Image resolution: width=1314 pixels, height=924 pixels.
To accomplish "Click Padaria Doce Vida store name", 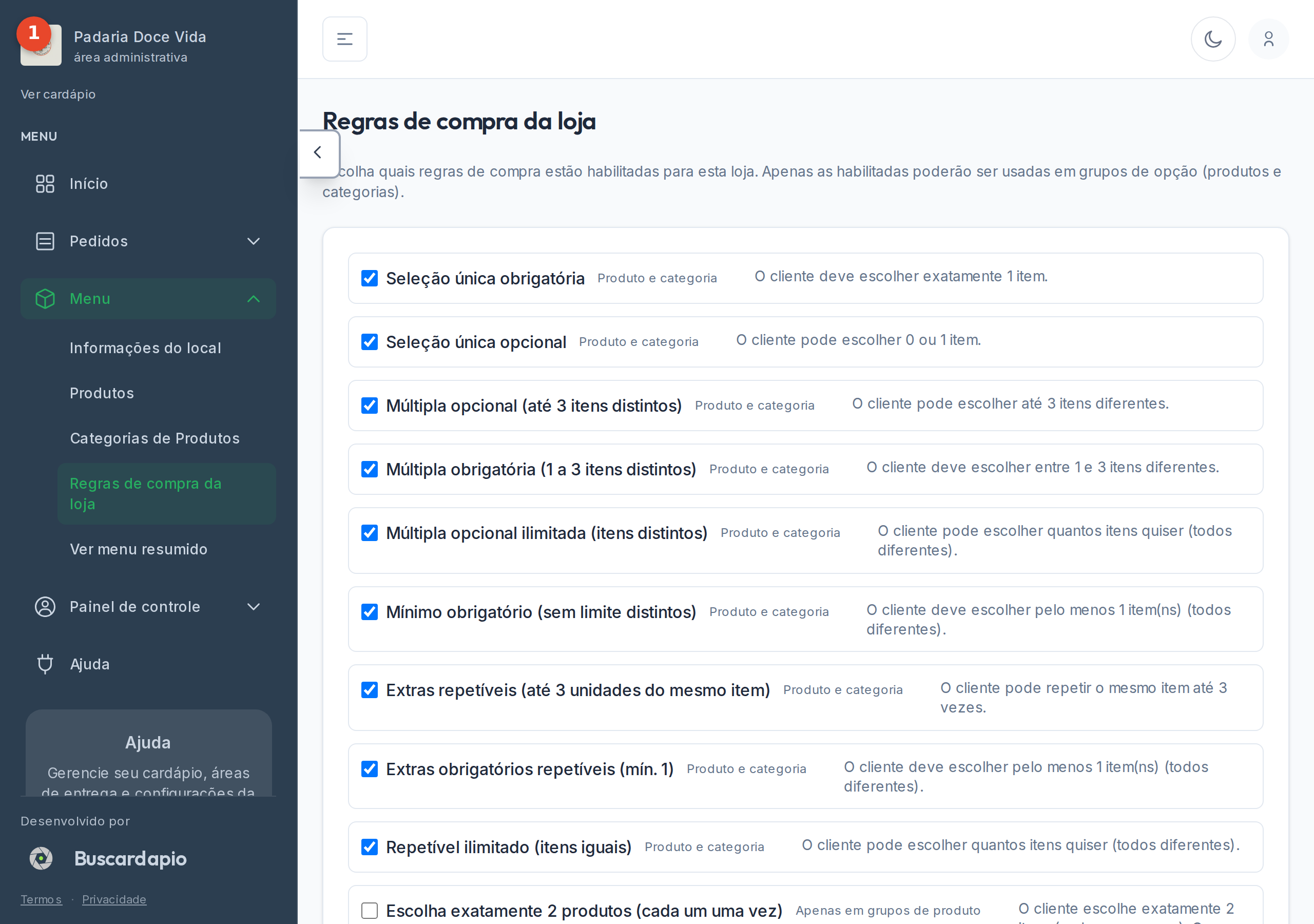I will coord(140,37).
